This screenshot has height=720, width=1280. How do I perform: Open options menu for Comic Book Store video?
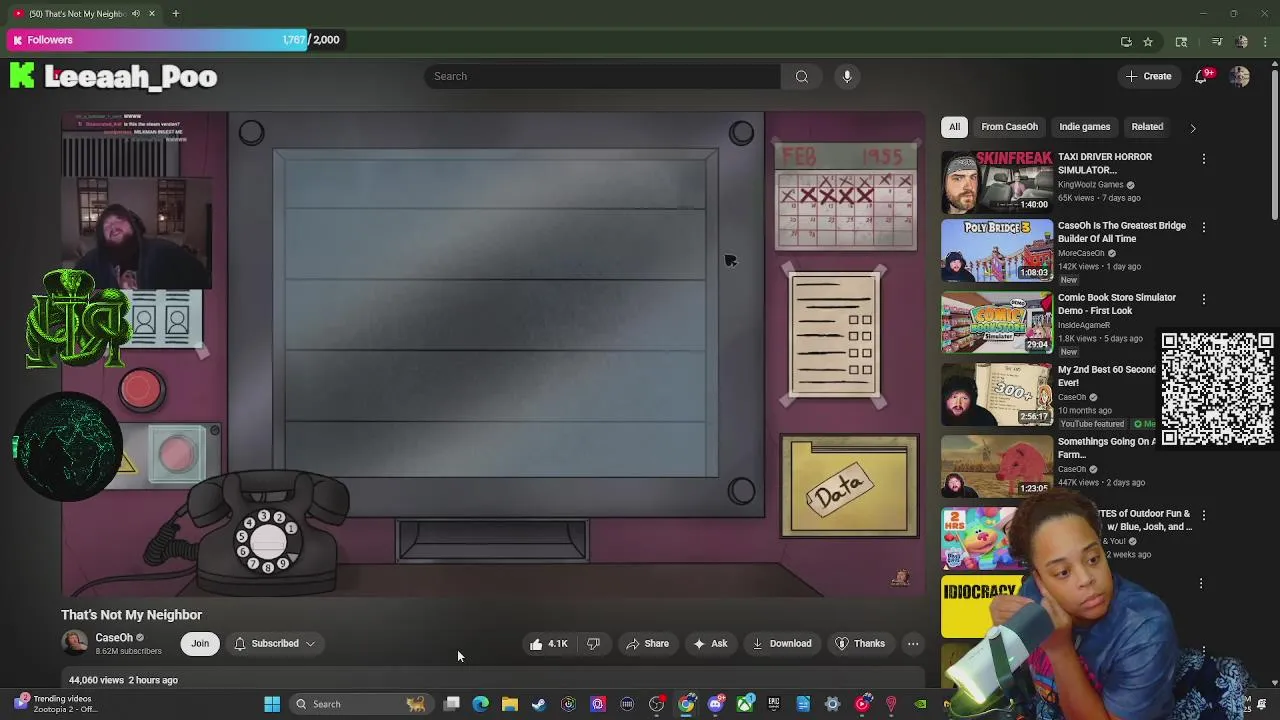pyautogui.click(x=1204, y=299)
